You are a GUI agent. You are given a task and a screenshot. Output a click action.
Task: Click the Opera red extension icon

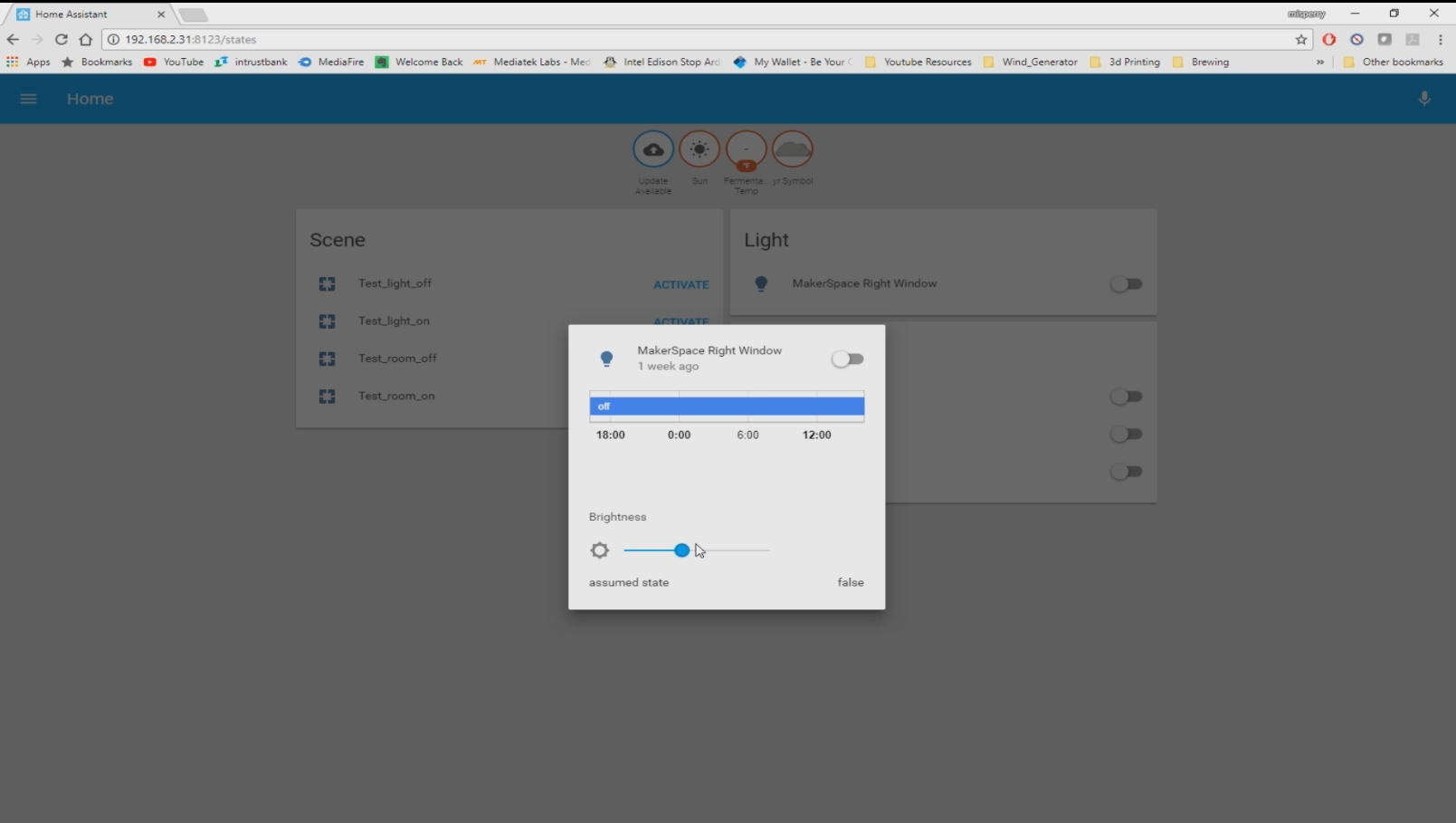tap(1328, 39)
